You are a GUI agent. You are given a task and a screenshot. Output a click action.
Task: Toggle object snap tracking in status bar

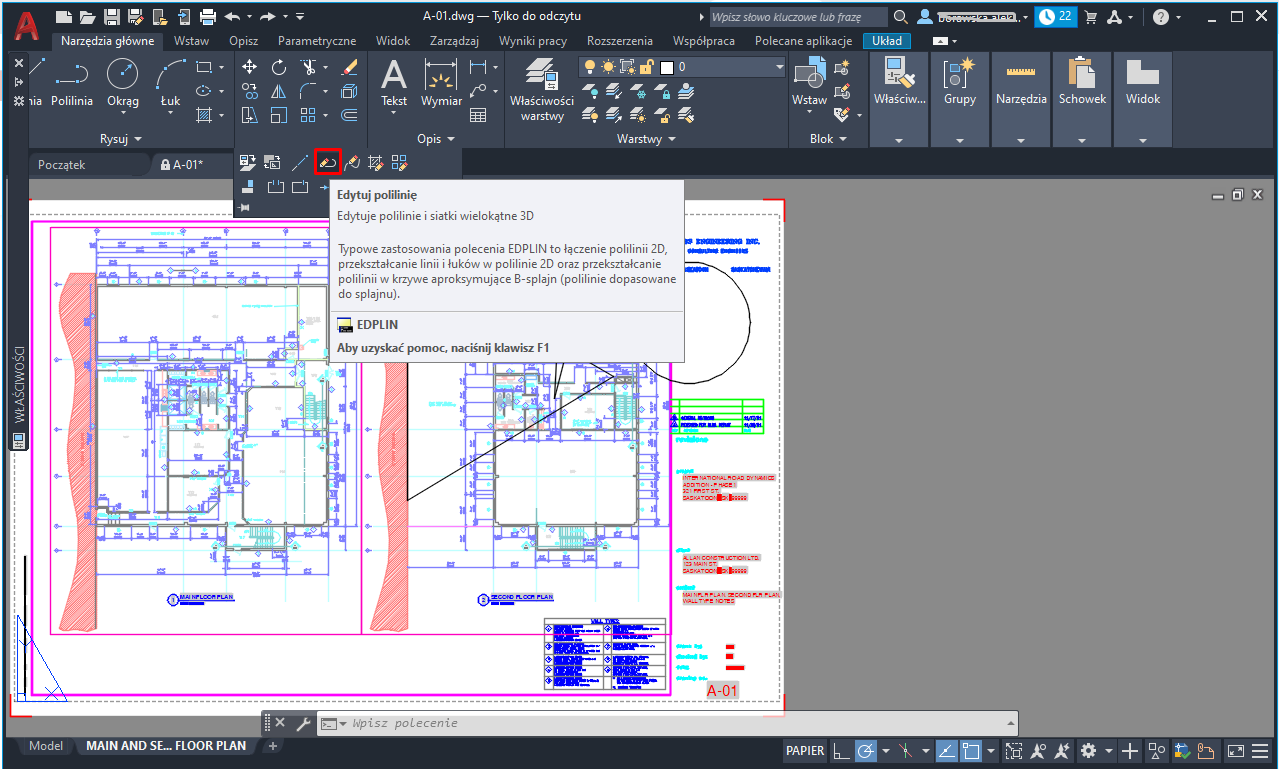(945, 751)
